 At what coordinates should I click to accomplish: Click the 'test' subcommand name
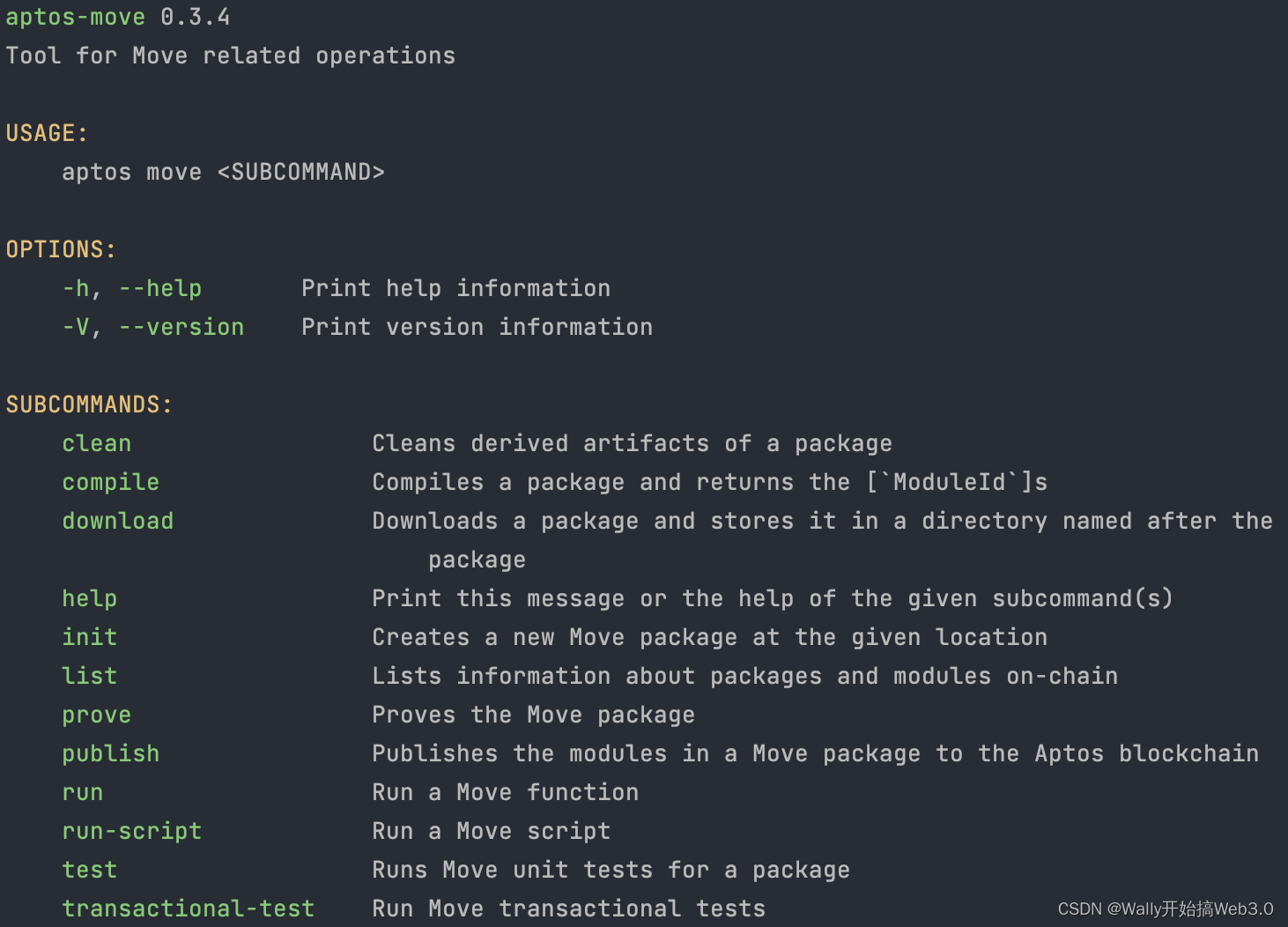(90, 870)
